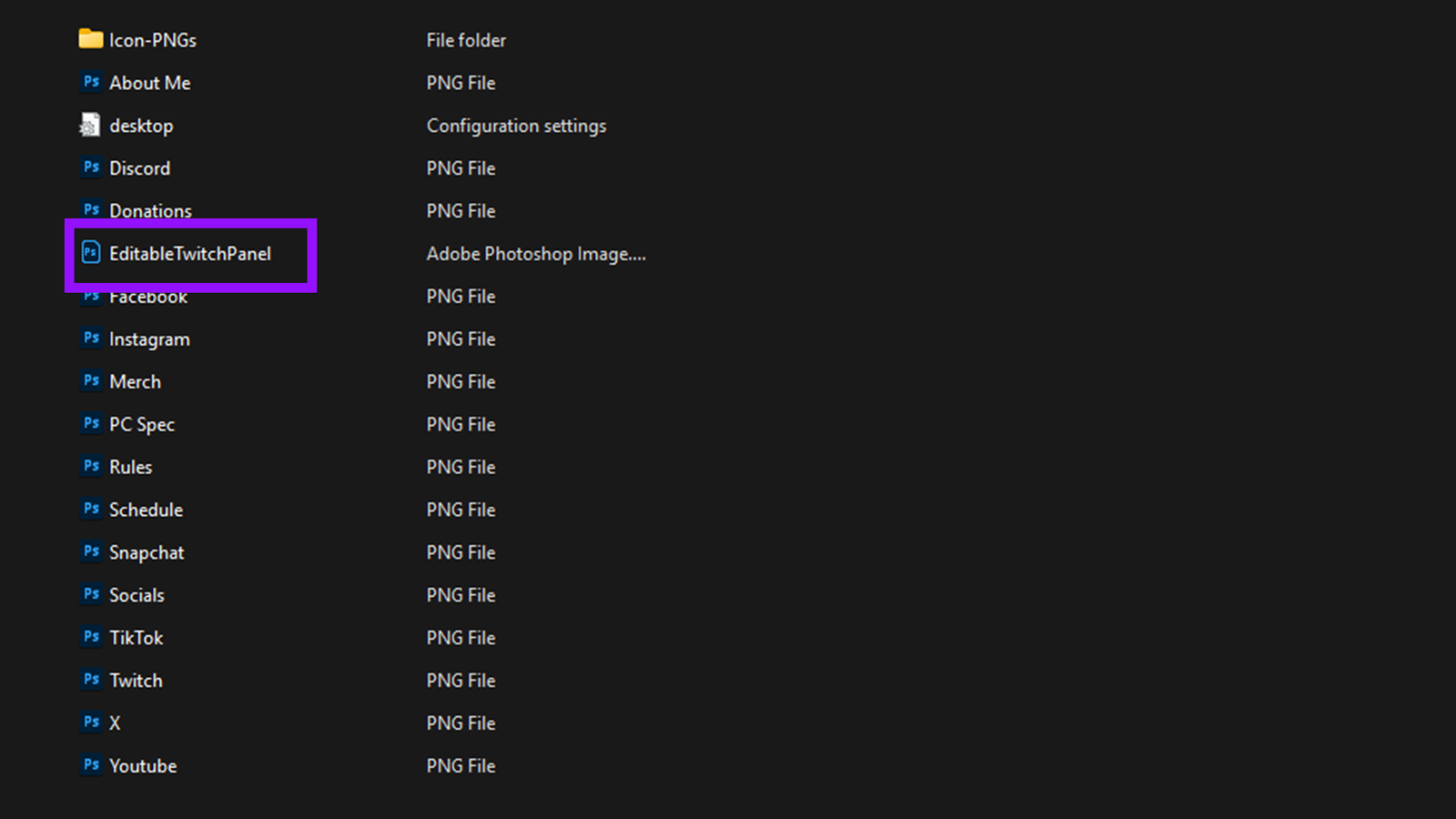Select the Twitch PNG file
This screenshot has height=819, width=1456.
pos(136,680)
